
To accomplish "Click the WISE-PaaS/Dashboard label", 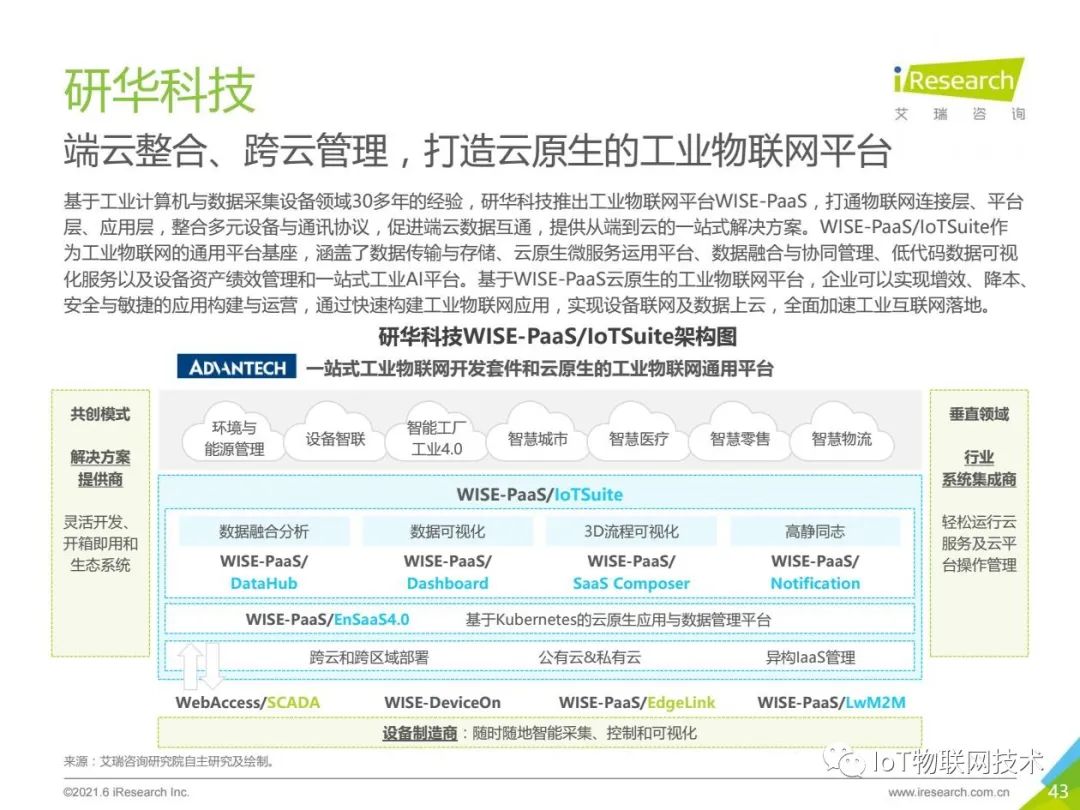I will (448, 572).
